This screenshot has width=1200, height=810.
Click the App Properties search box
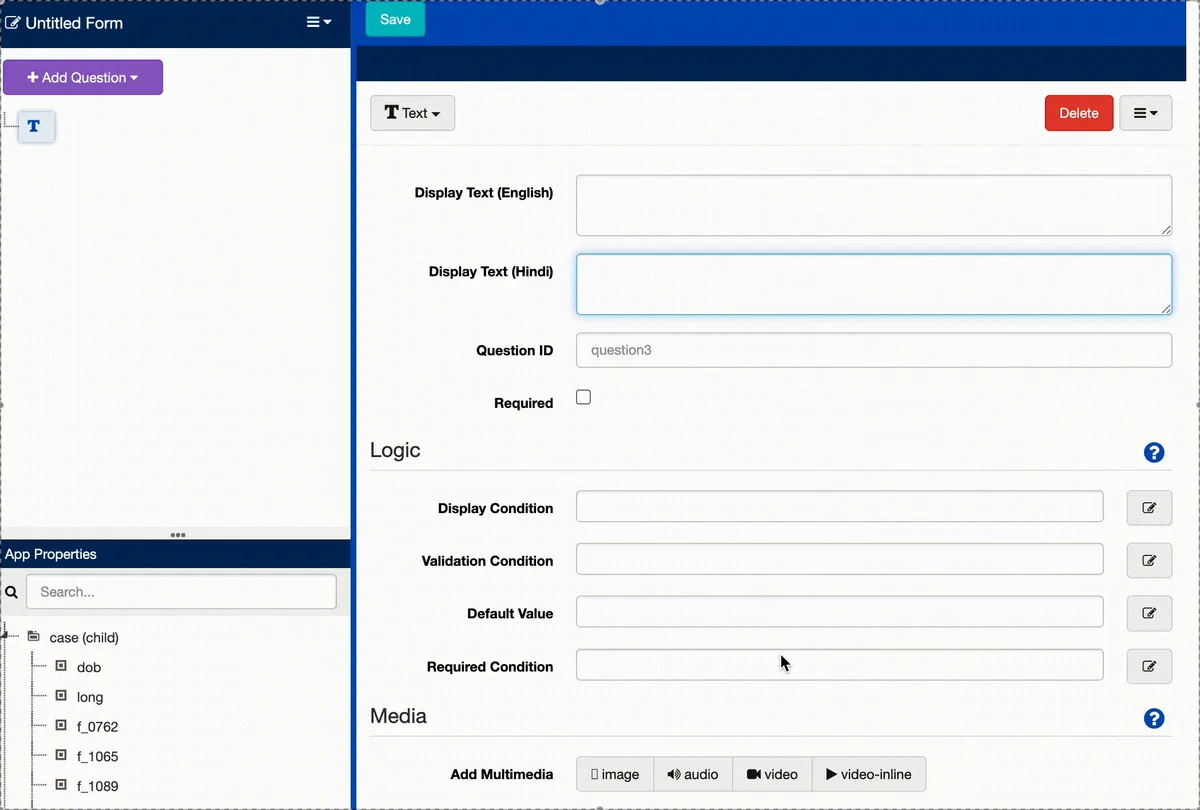(x=181, y=592)
